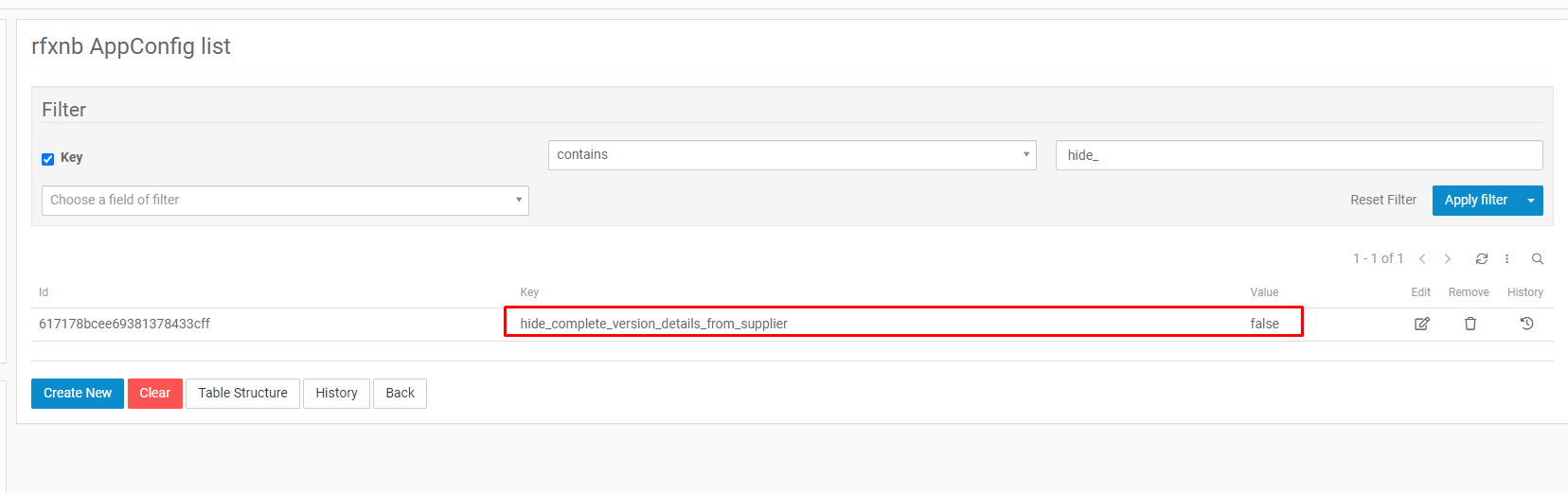The width and height of the screenshot is (1568, 493).
Task: Go to the next page of results
Action: (1448, 259)
